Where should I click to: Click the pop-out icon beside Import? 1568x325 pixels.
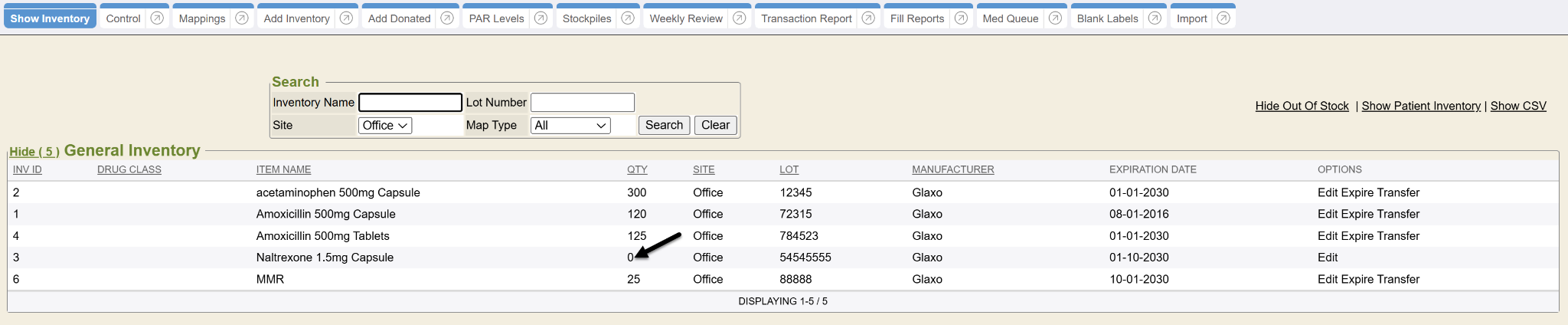click(1223, 18)
